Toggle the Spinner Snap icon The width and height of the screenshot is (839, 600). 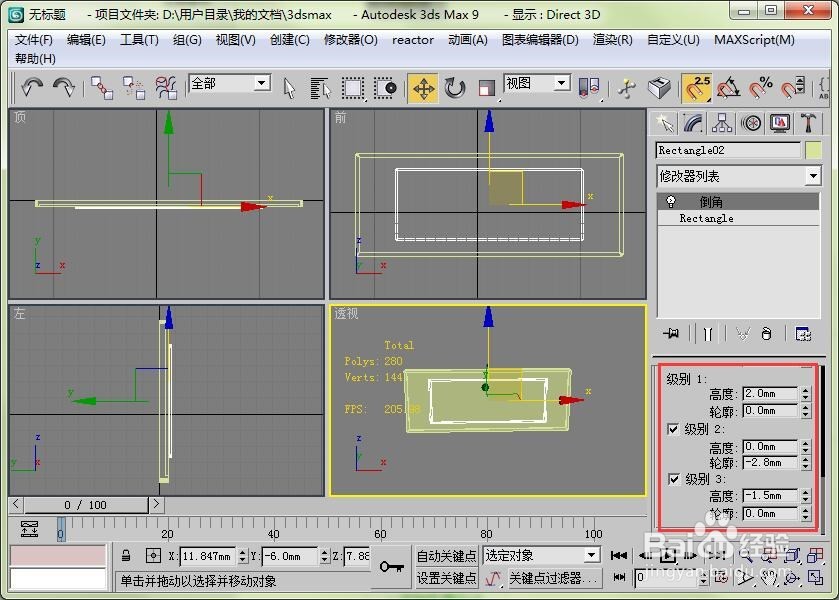(792, 88)
